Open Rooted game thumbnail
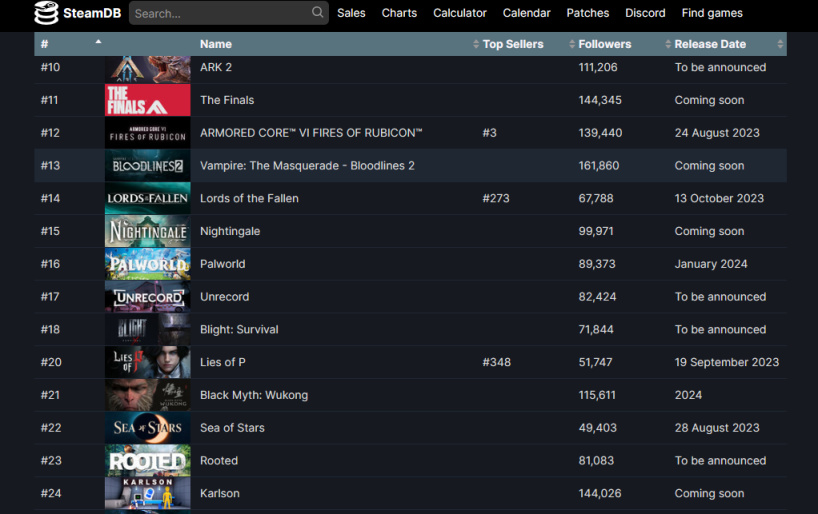Viewport: 818px width, 514px height. coord(148,460)
